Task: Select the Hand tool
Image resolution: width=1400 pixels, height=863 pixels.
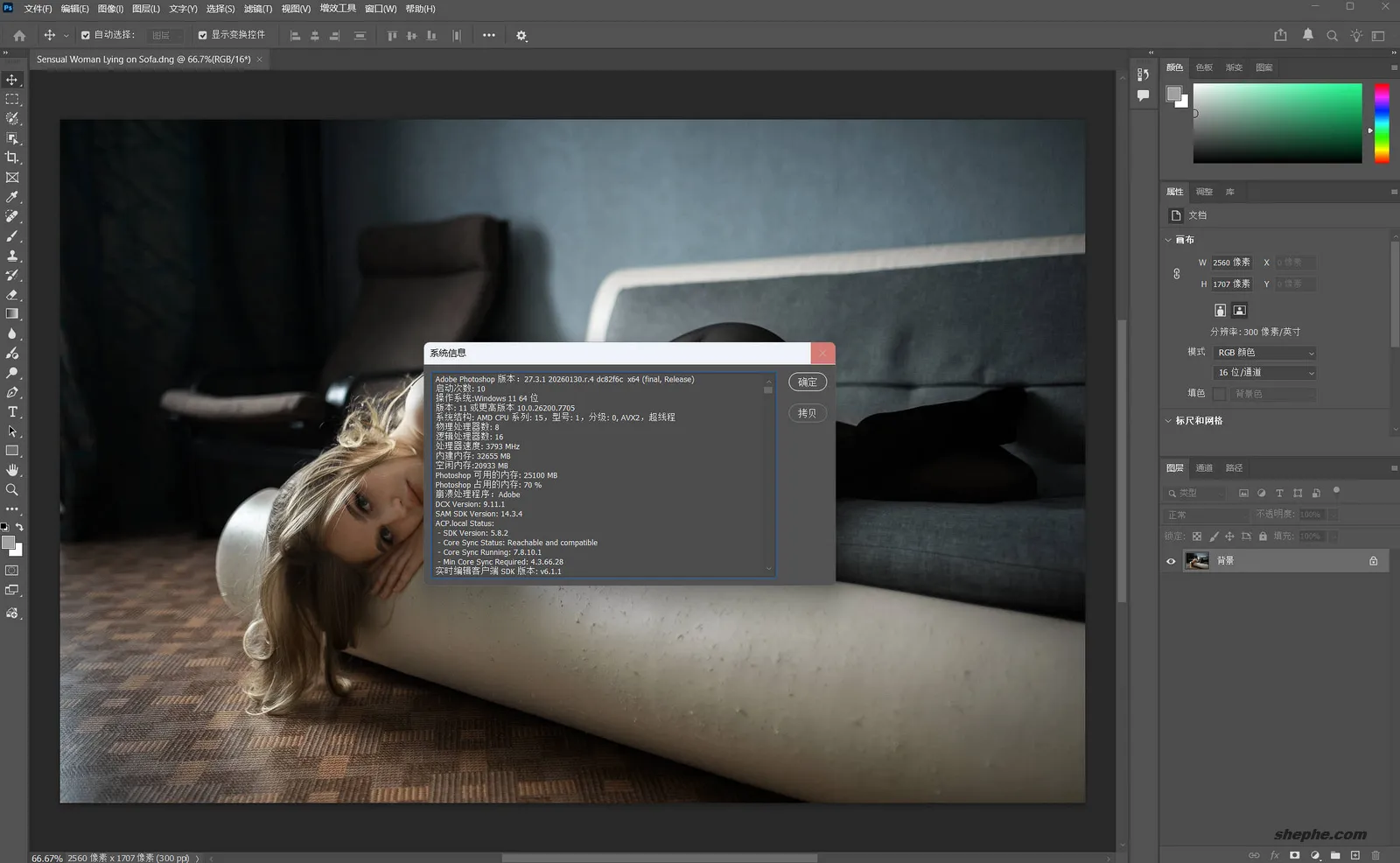Action: pos(11,470)
